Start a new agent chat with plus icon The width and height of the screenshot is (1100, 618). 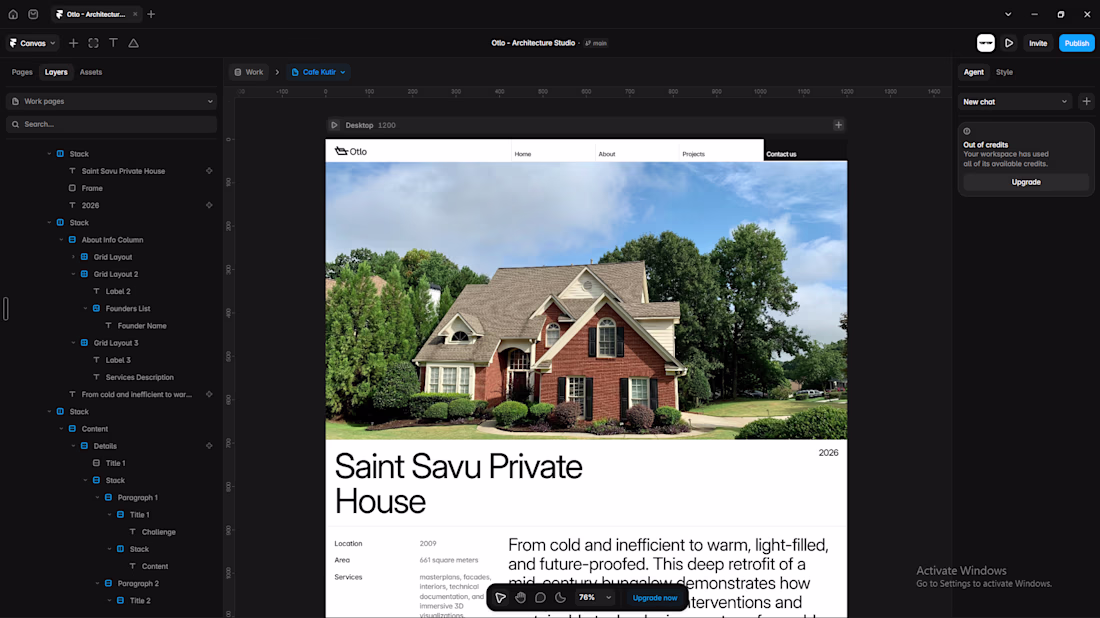1086,102
